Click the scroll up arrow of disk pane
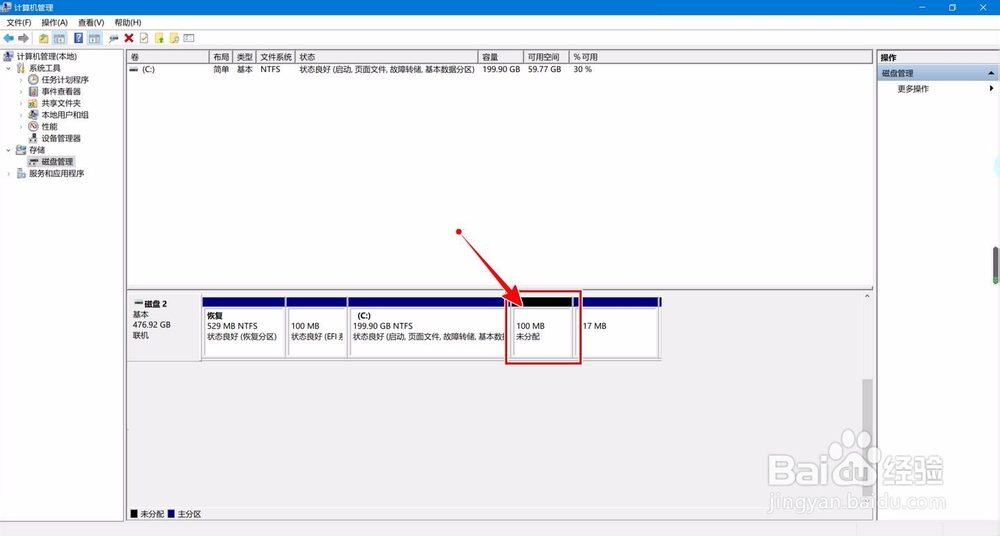1000x536 pixels. pos(867,297)
